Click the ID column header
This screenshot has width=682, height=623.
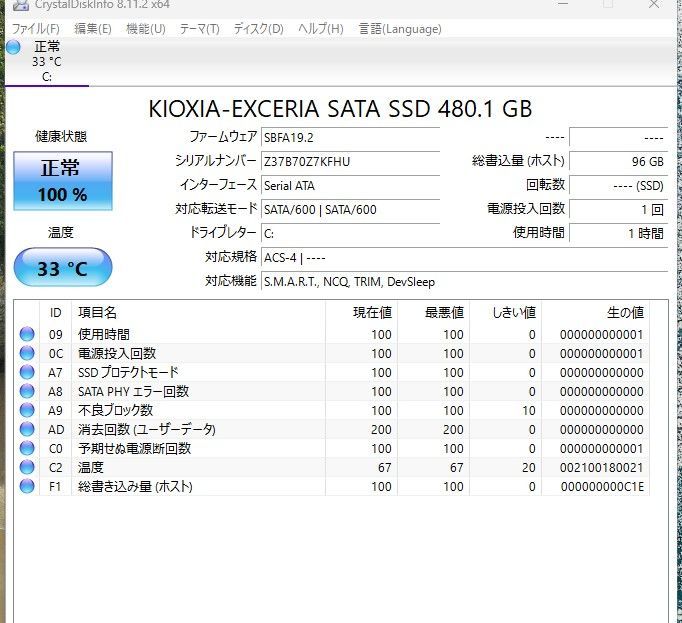coord(56,312)
